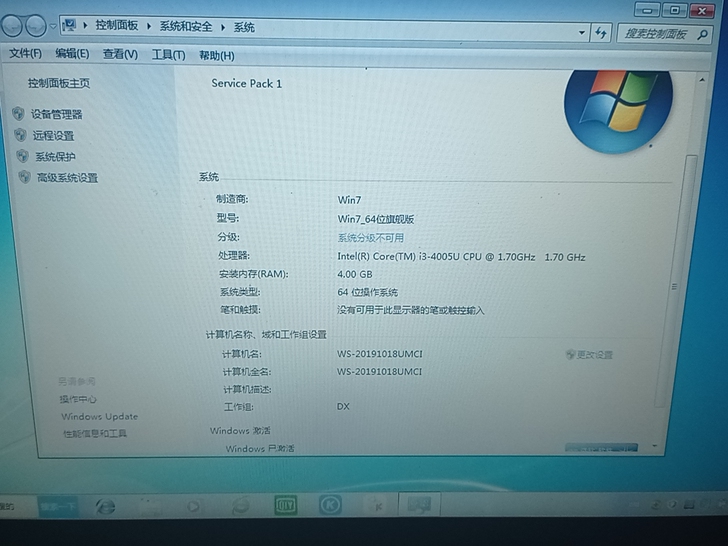Open 性能信息和工具 link
The height and width of the screenshot is (546, 728).
[95, 433]
